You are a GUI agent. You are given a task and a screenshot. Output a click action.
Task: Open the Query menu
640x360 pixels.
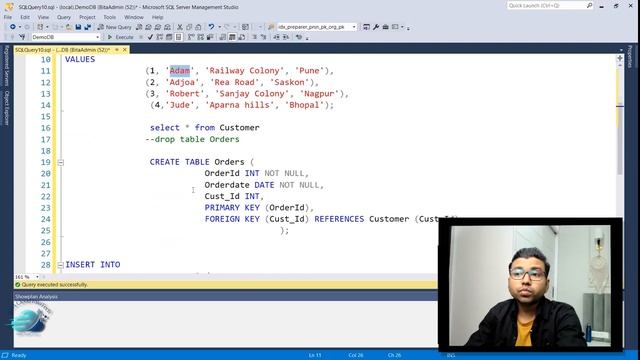pos(64,17)
